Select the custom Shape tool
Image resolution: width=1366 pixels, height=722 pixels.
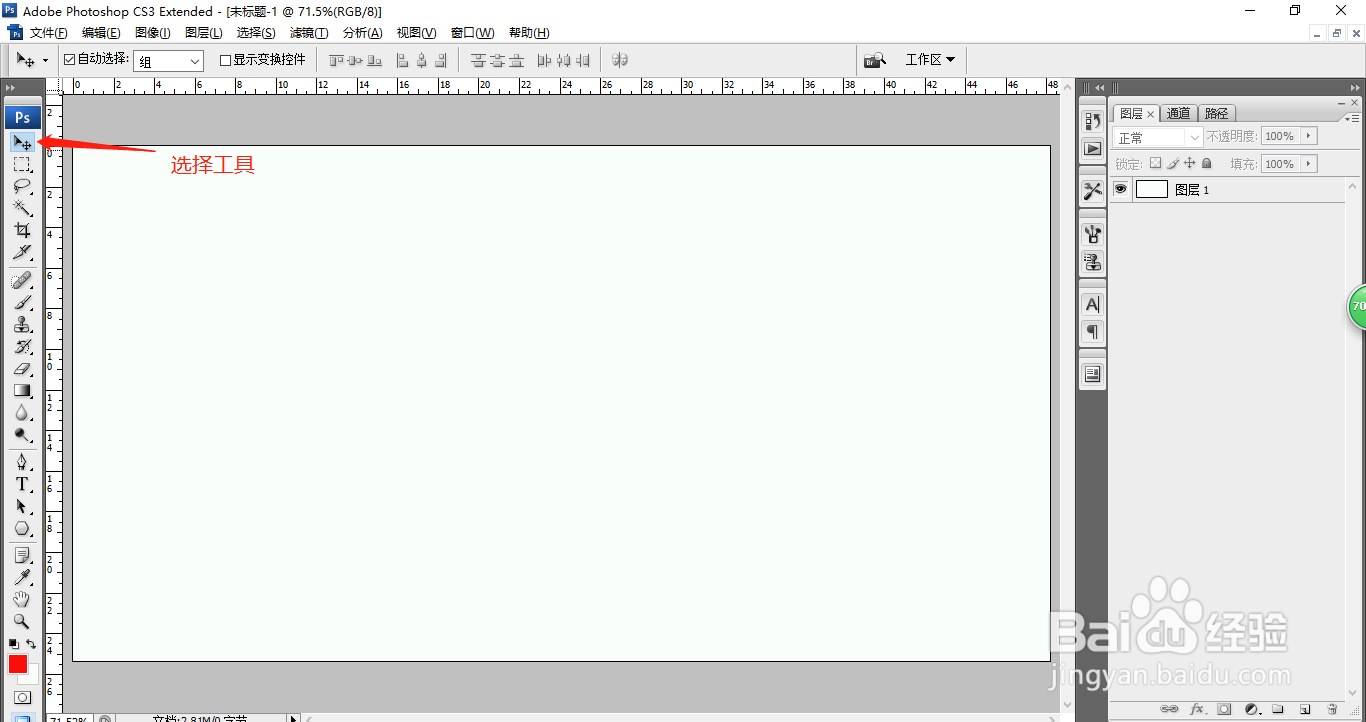point(22,528)
